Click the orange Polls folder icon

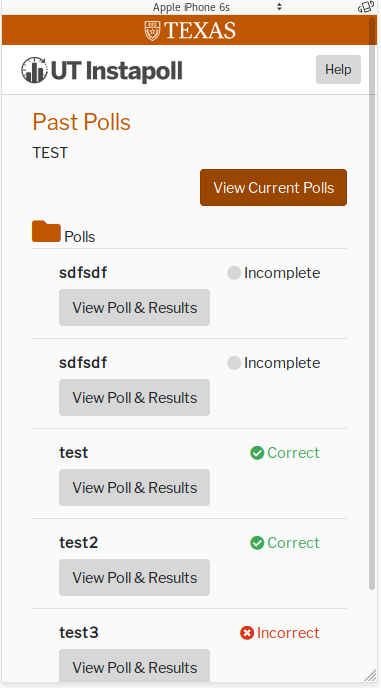46,231
